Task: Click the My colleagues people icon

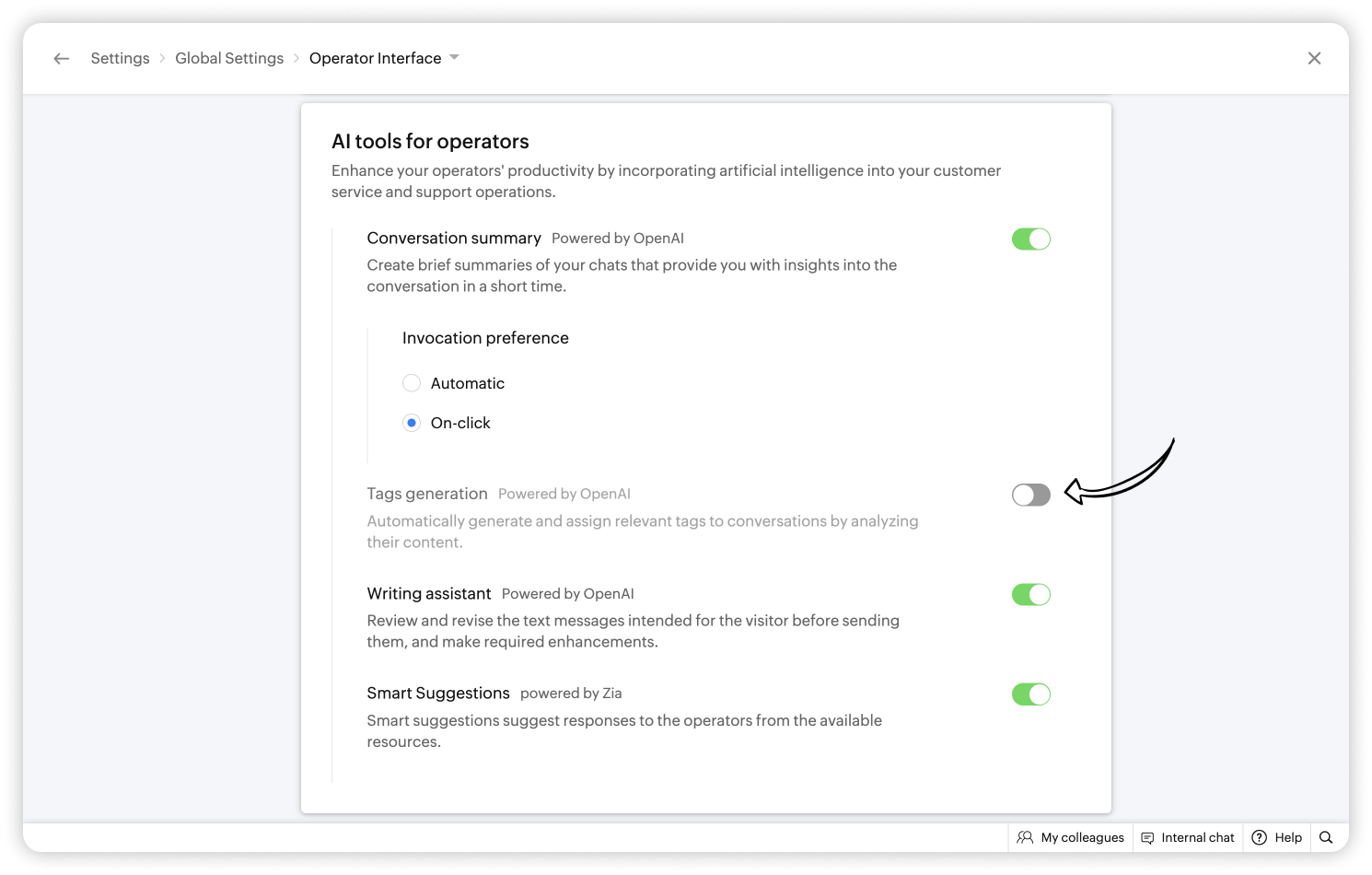Action: pyautogui.click(x=1025, y=837)
